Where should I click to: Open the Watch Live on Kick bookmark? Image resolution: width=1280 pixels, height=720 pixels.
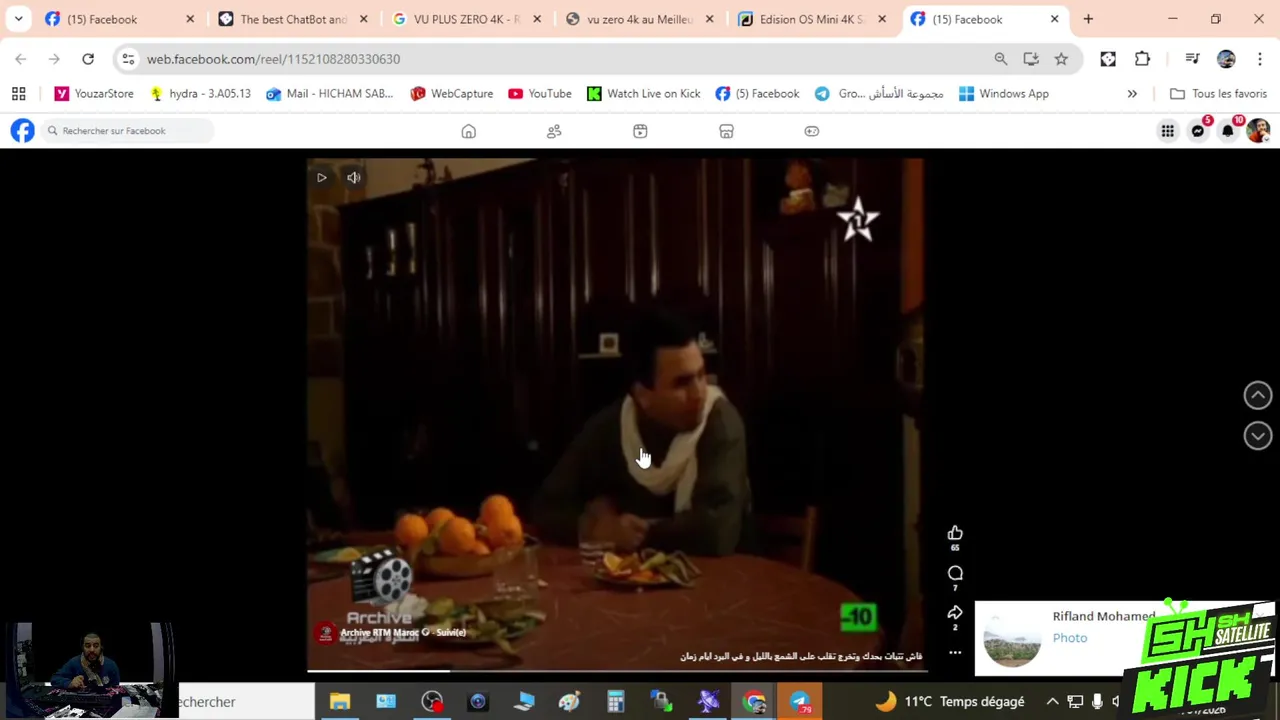coord(643,94)
